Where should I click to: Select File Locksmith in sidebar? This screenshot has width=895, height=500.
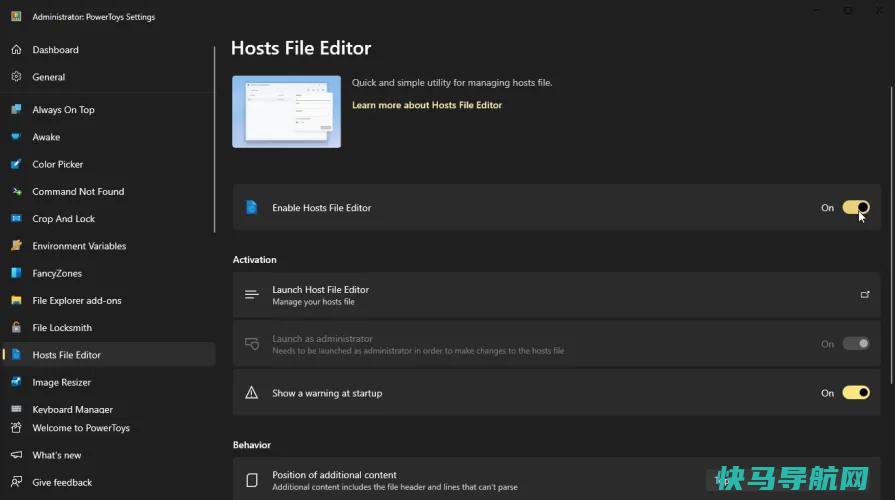pos(108,327)
